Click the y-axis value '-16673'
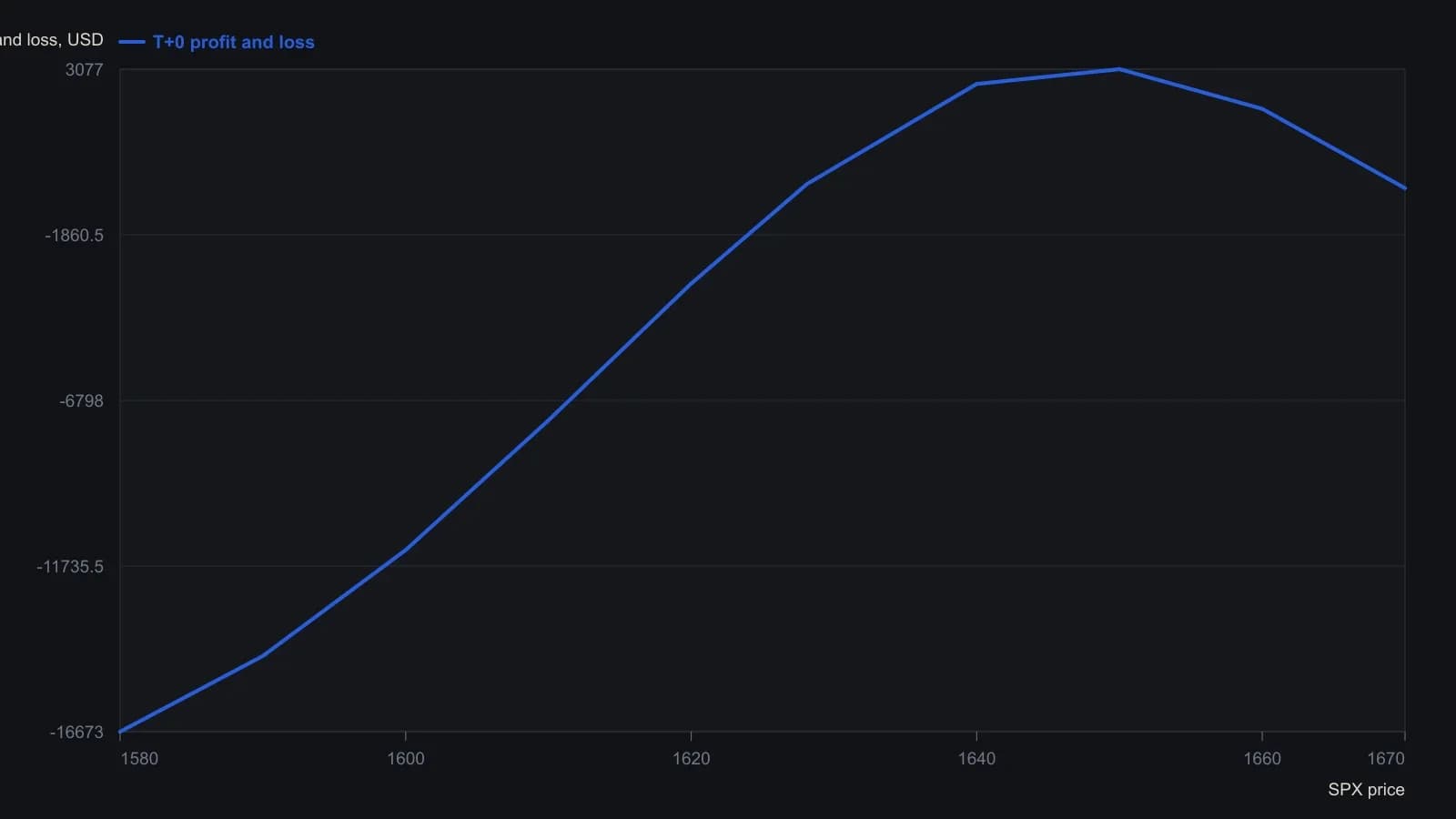 (x=76, y=732)
